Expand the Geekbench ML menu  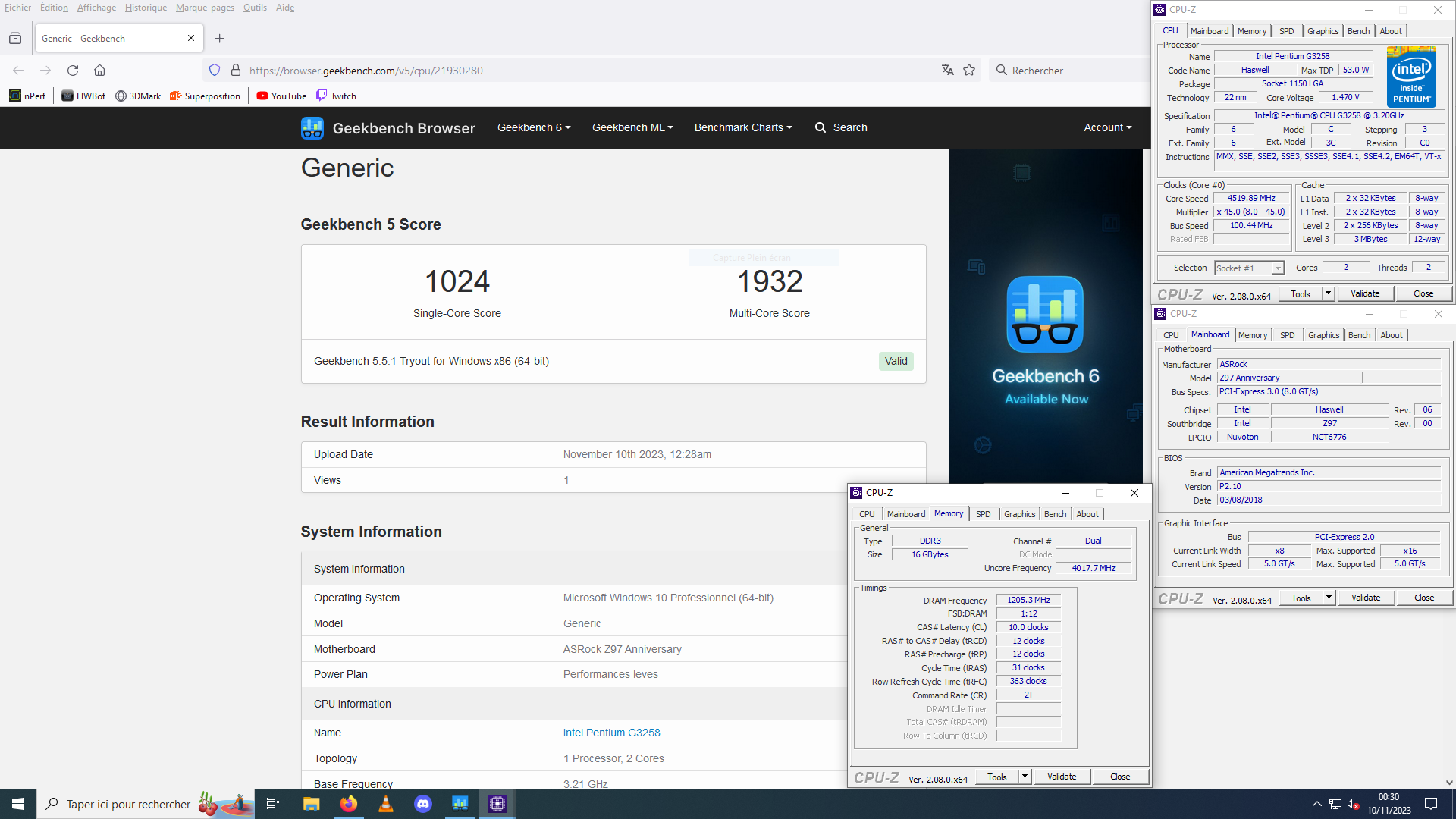[632, 127]
